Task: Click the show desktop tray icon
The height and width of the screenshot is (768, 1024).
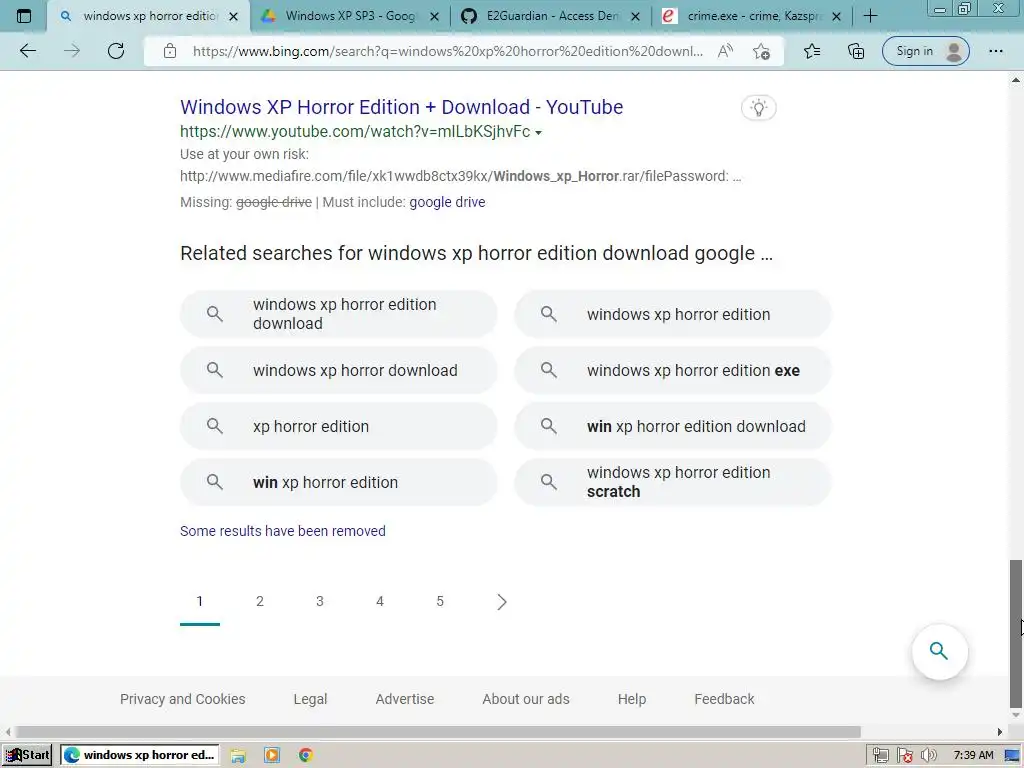Action: [x=1013, y=755]
